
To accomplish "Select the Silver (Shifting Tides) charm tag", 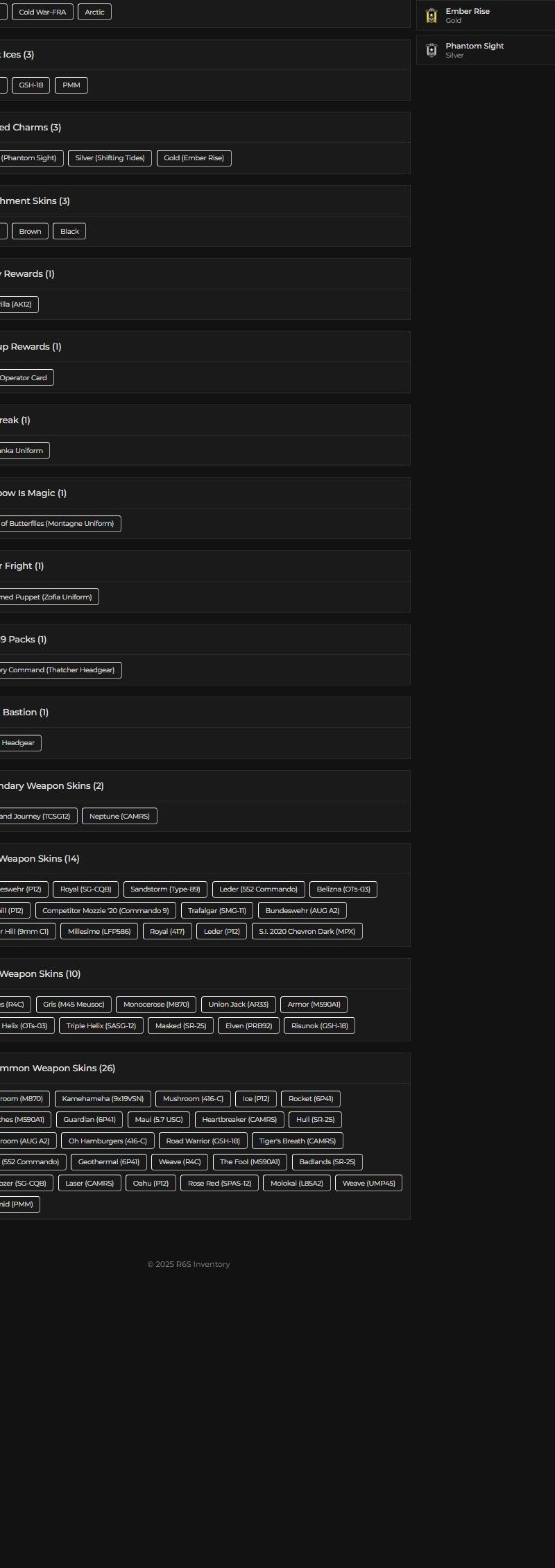I will click(110, 158).
